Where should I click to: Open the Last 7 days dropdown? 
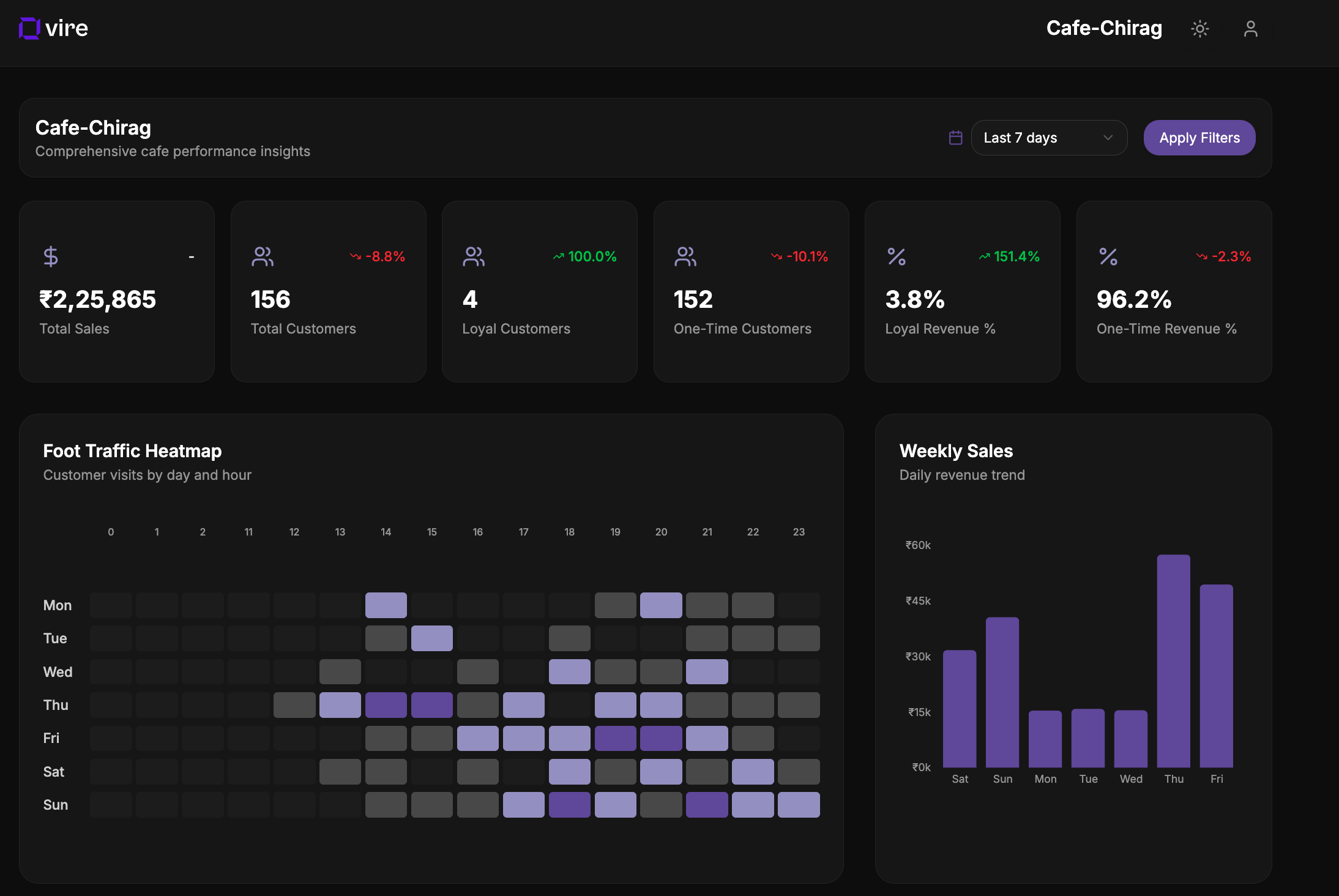pyautogui.click(x=1049, y=138)
